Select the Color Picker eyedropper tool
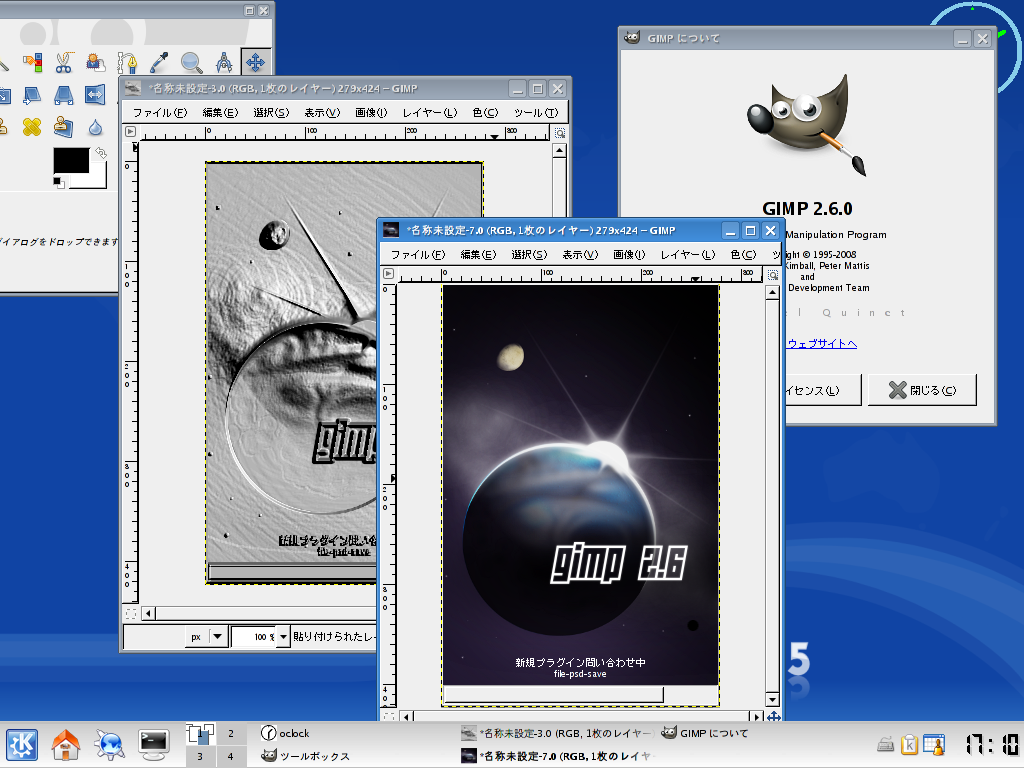 pos(159,63)
